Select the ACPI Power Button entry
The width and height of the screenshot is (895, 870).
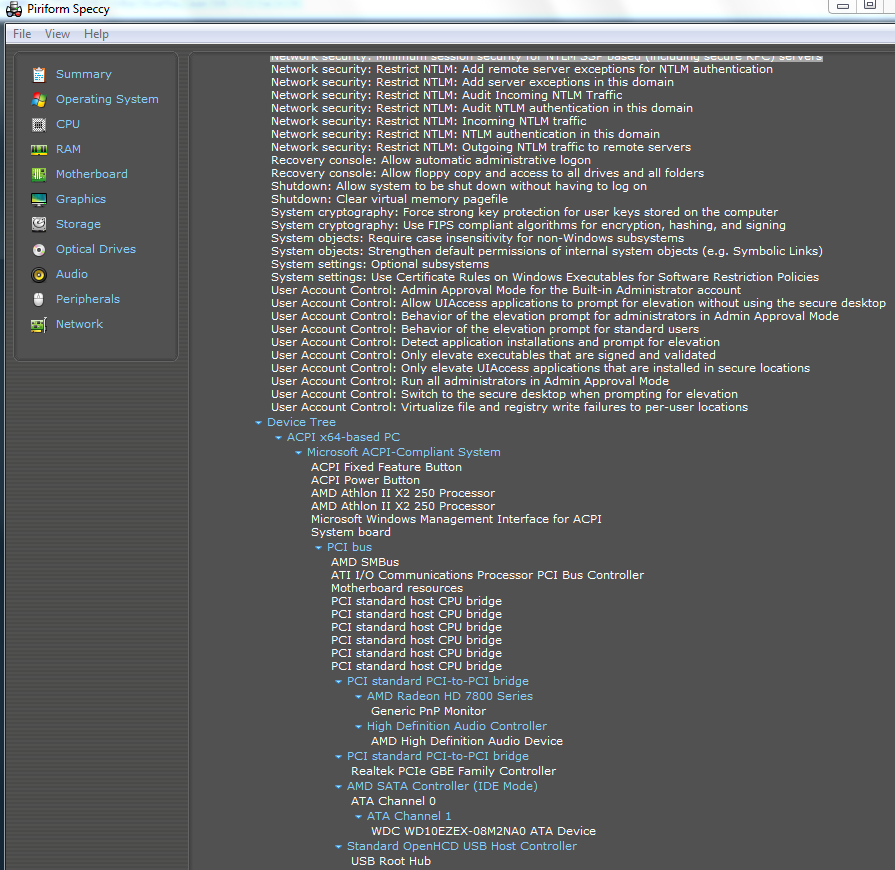pos(365,480)
